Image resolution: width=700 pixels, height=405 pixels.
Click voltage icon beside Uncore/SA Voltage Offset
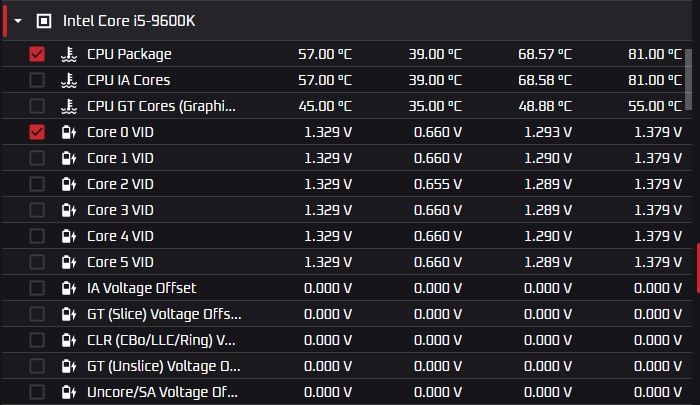68,392
